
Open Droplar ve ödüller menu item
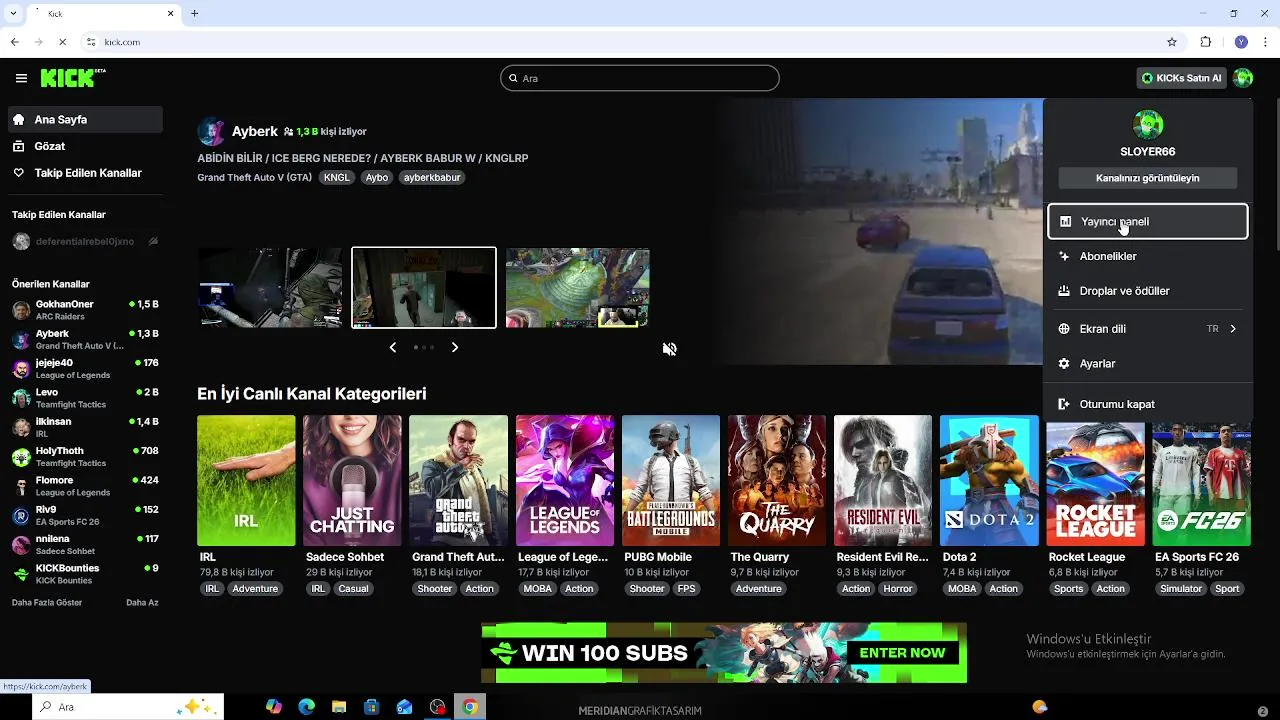pos(1147,291)
